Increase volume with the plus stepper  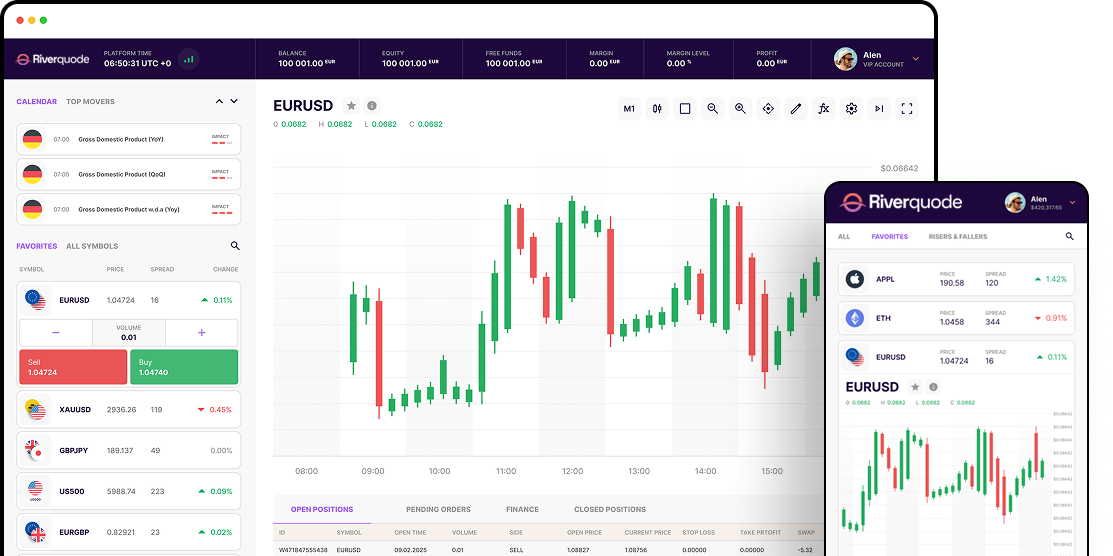201,333
